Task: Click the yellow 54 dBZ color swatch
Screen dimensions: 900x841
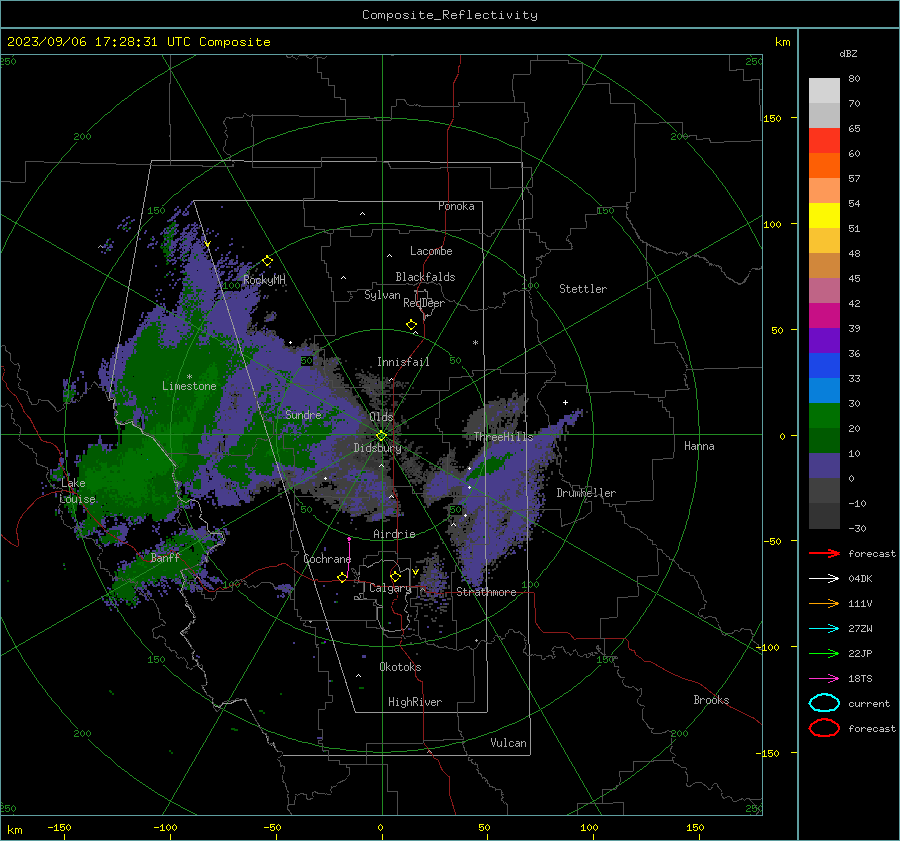Action: (824, 216)
